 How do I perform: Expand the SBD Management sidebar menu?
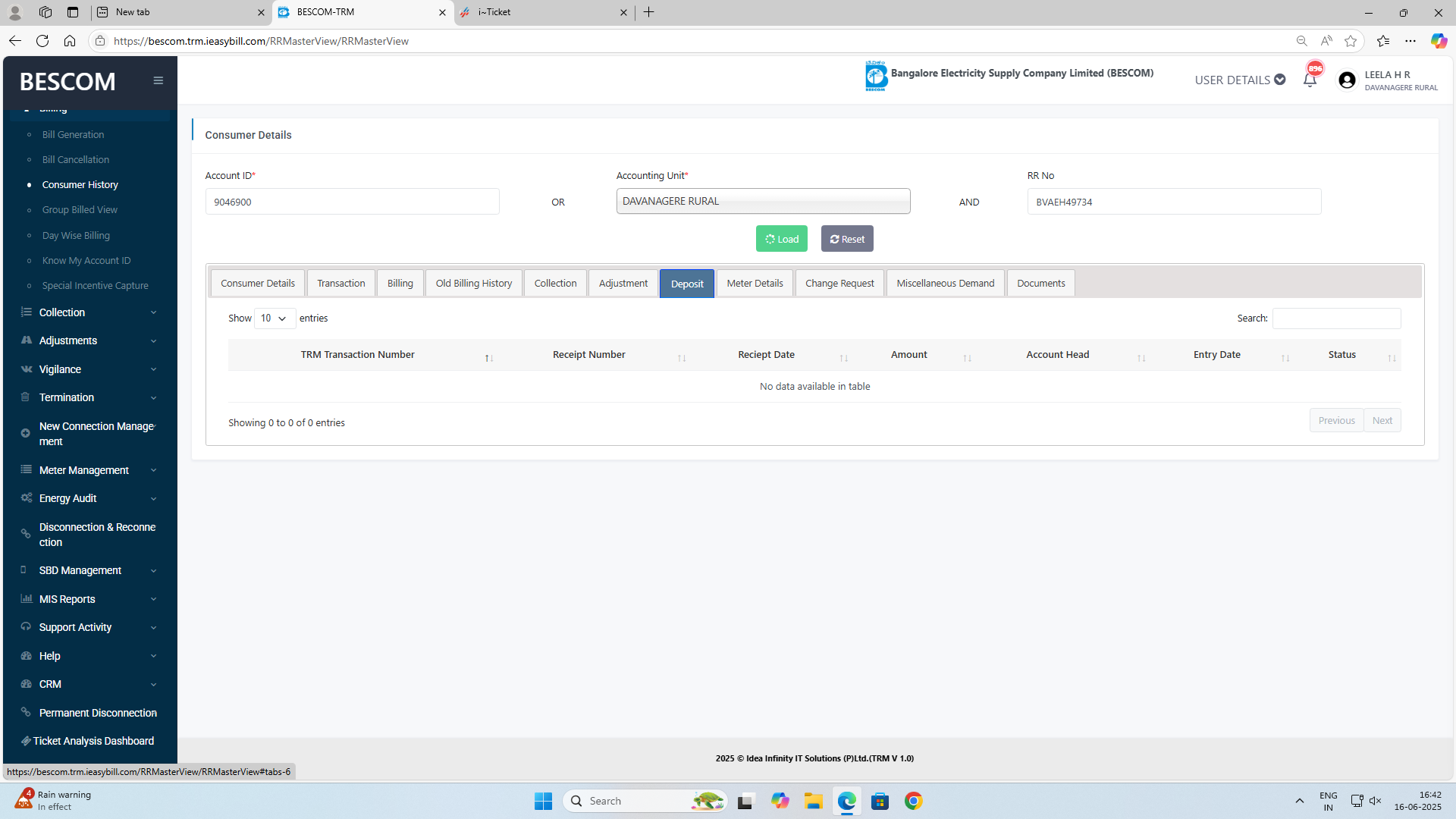89,570
